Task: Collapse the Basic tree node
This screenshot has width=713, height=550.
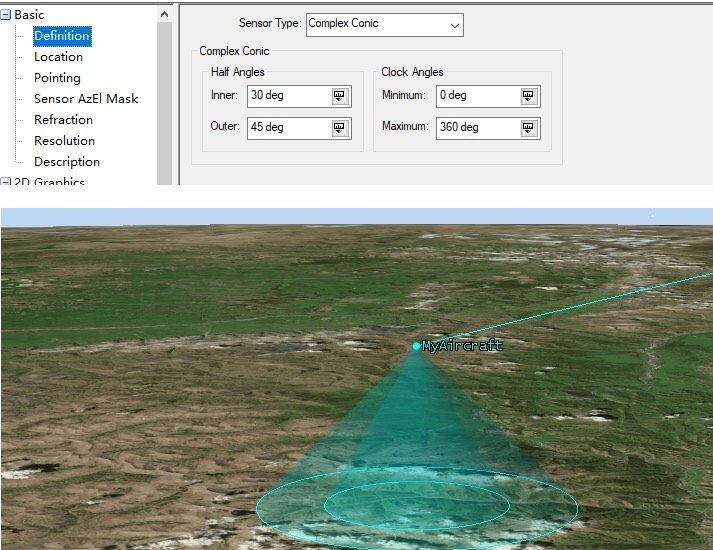Action: tap(6, 15)
